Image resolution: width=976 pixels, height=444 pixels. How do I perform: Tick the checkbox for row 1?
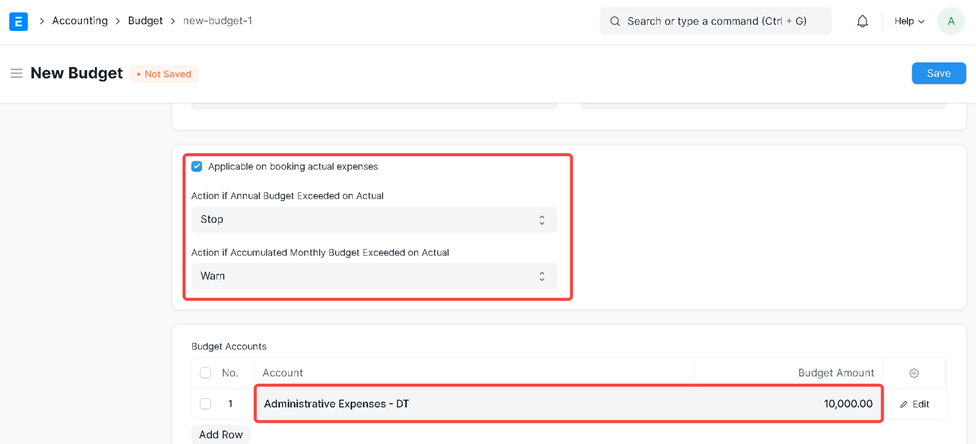coord(206,404)
